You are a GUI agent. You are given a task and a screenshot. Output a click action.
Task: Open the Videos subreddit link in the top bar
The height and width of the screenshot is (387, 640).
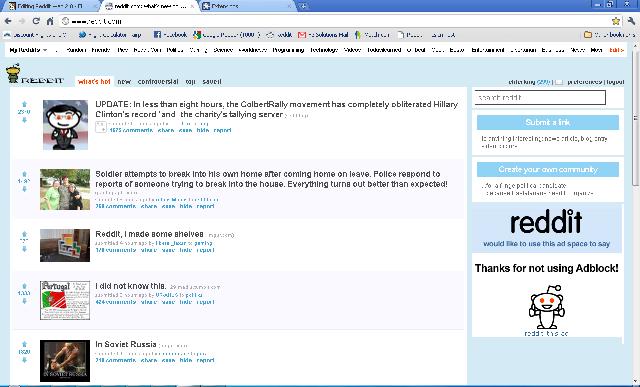tap(352, 50)
